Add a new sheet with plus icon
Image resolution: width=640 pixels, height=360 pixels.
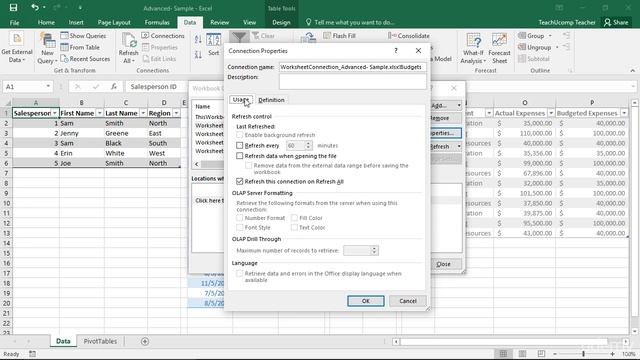point(145,341)
